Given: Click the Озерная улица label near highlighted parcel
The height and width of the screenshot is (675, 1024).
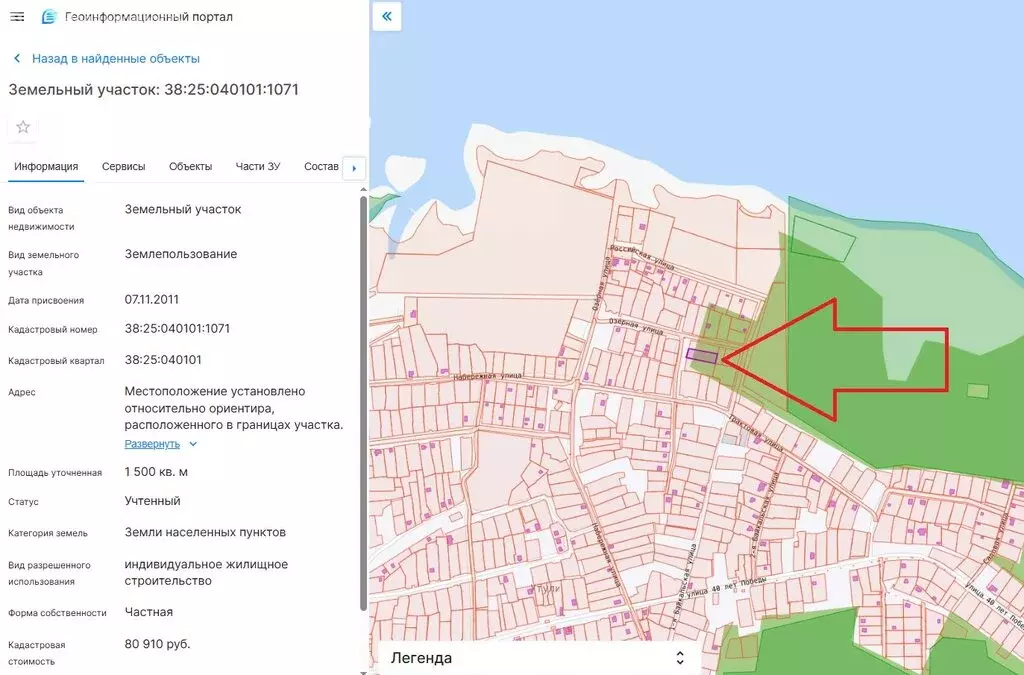Looking at the screenshot, I should tap(635, 326).
